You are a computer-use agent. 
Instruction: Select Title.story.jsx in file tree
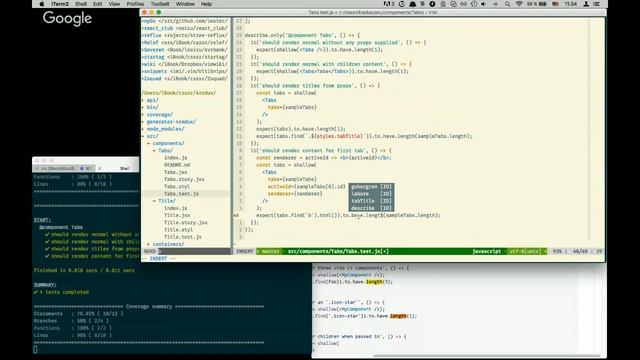[x=186, y=222]
